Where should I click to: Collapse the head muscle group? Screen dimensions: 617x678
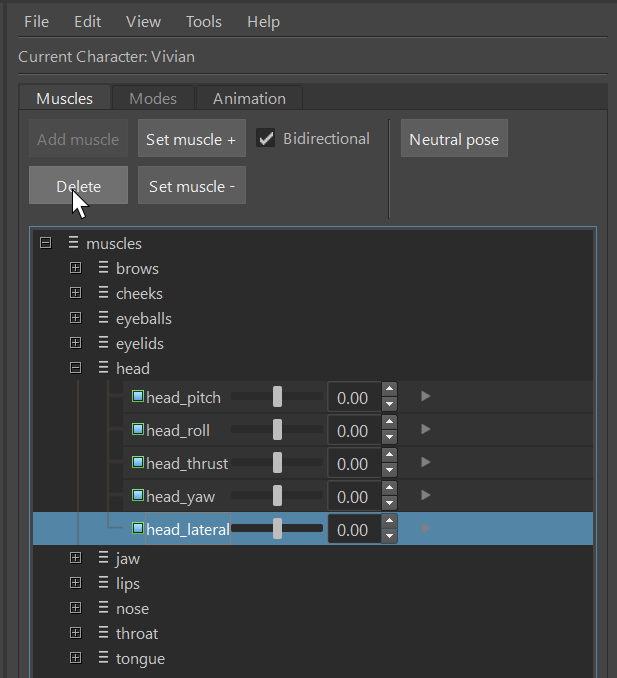point(75,368)
